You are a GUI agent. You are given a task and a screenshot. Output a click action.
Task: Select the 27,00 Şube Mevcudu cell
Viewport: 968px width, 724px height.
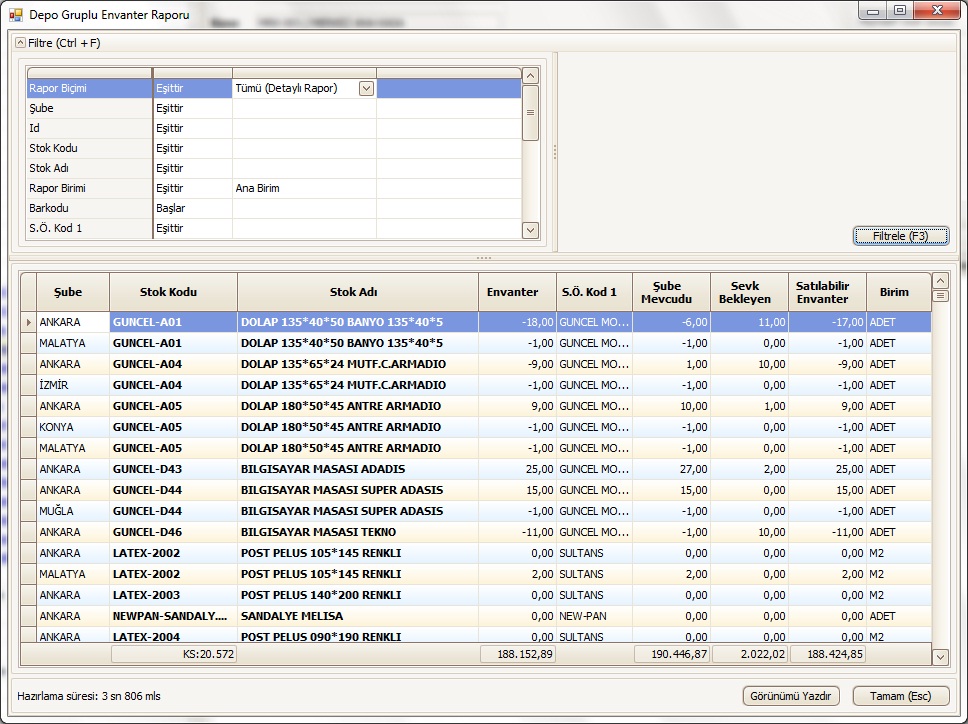pos(672,469)
